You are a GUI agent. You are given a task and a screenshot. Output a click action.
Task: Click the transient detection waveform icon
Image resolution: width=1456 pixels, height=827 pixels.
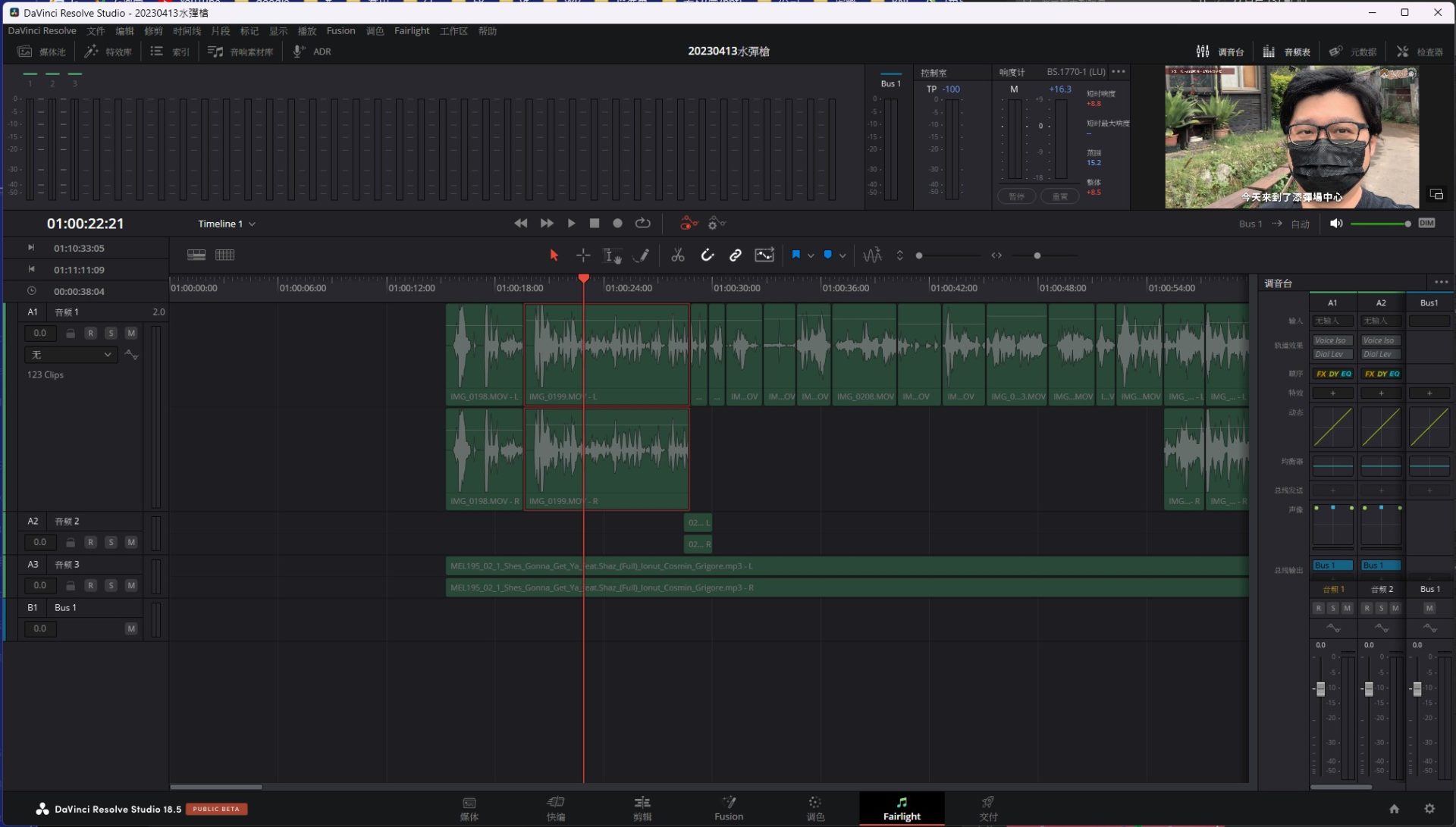(872, 255)
